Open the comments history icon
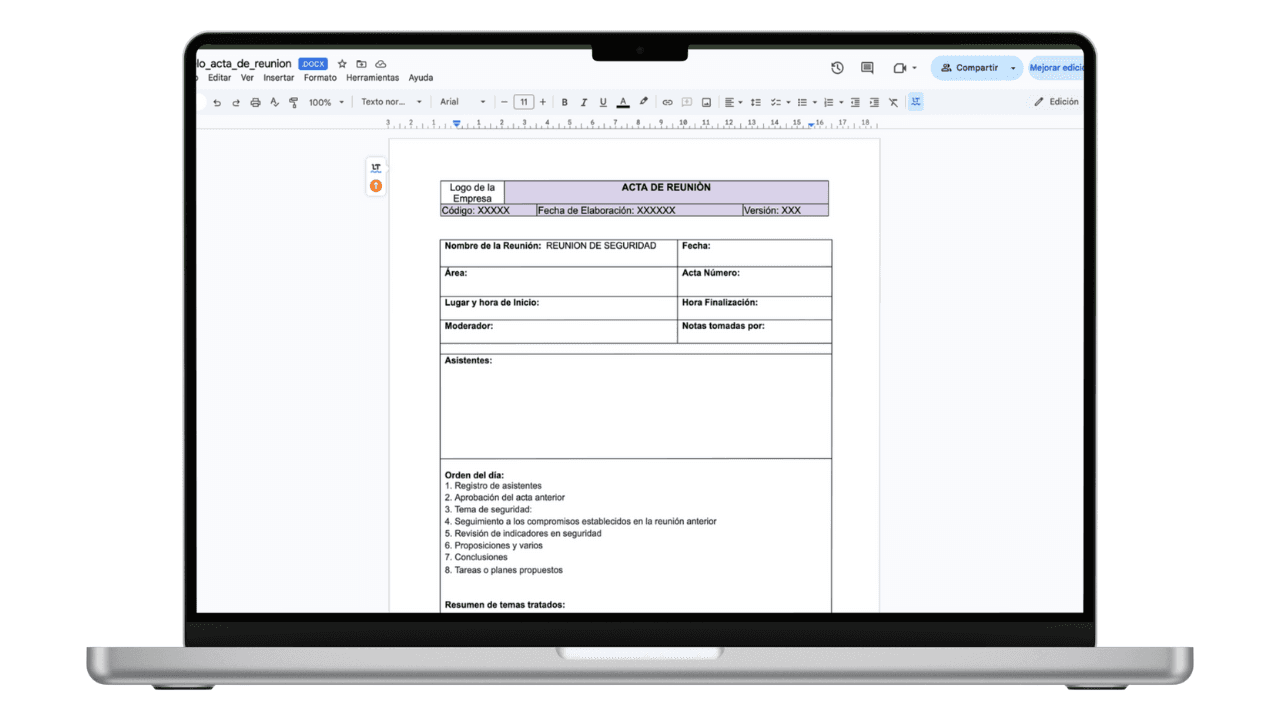Image resolution: width=1280 pixels, height=720 pixels. 867,68
